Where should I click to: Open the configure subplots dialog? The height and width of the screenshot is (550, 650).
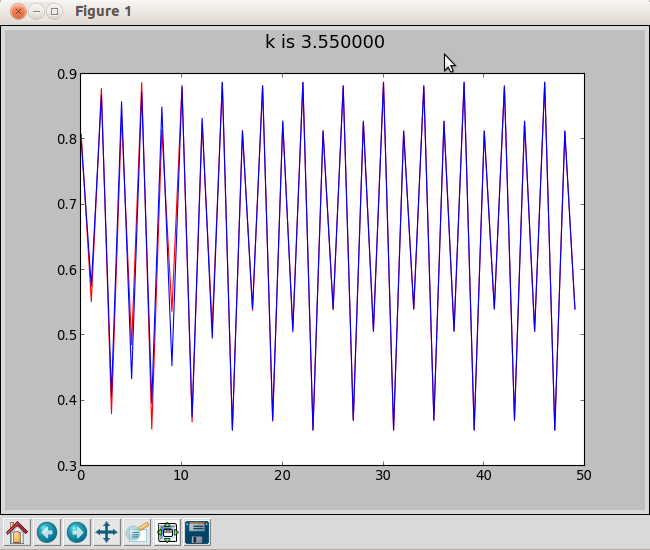167,532
